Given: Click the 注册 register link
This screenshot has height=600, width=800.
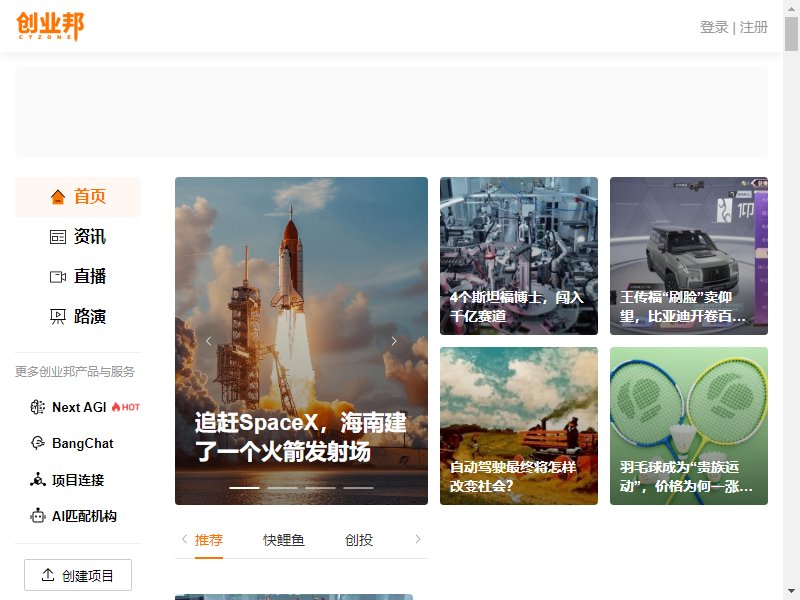Looking at the screenshot, I should (754, 27).
